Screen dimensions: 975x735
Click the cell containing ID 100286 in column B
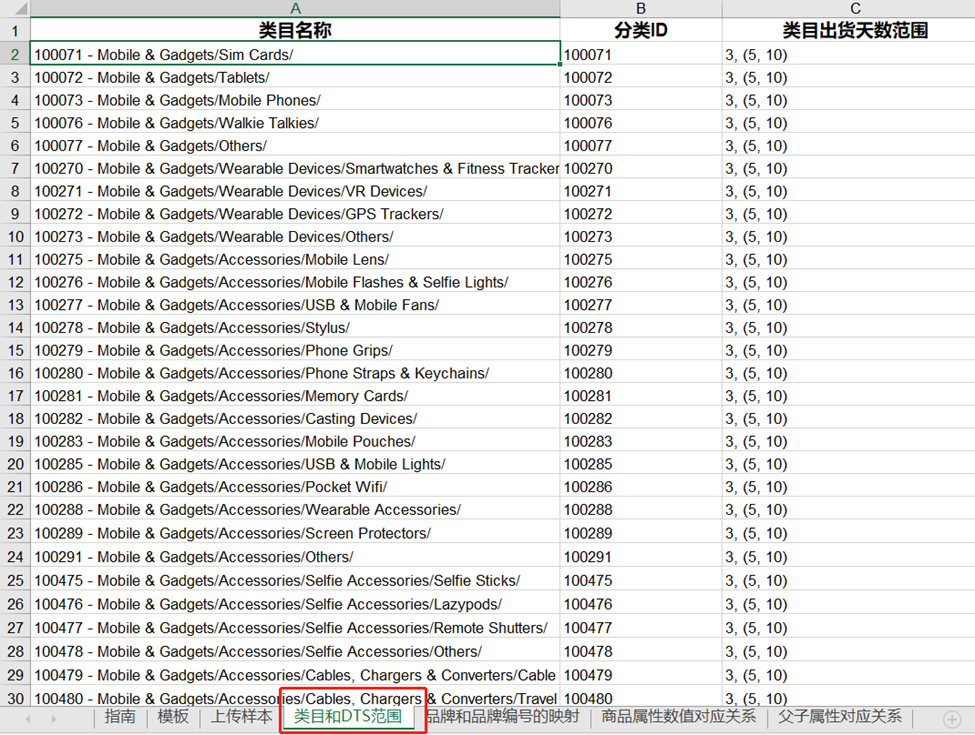641,487
